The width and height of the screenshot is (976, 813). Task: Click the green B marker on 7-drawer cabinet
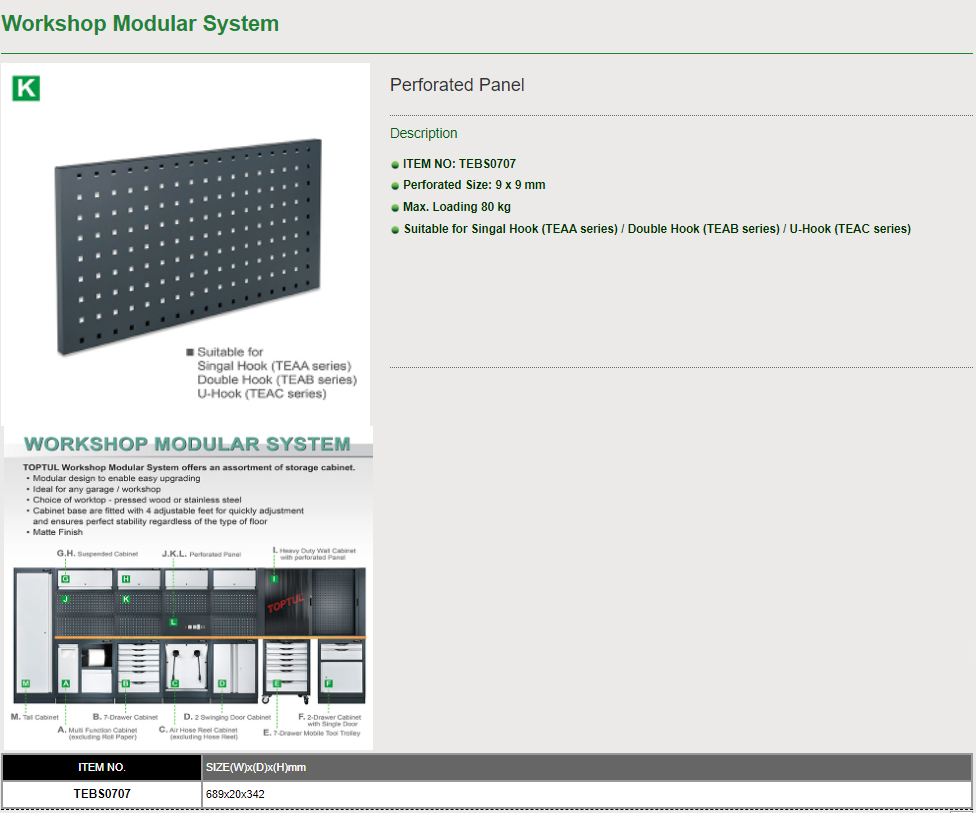click(x=126, y=684)
